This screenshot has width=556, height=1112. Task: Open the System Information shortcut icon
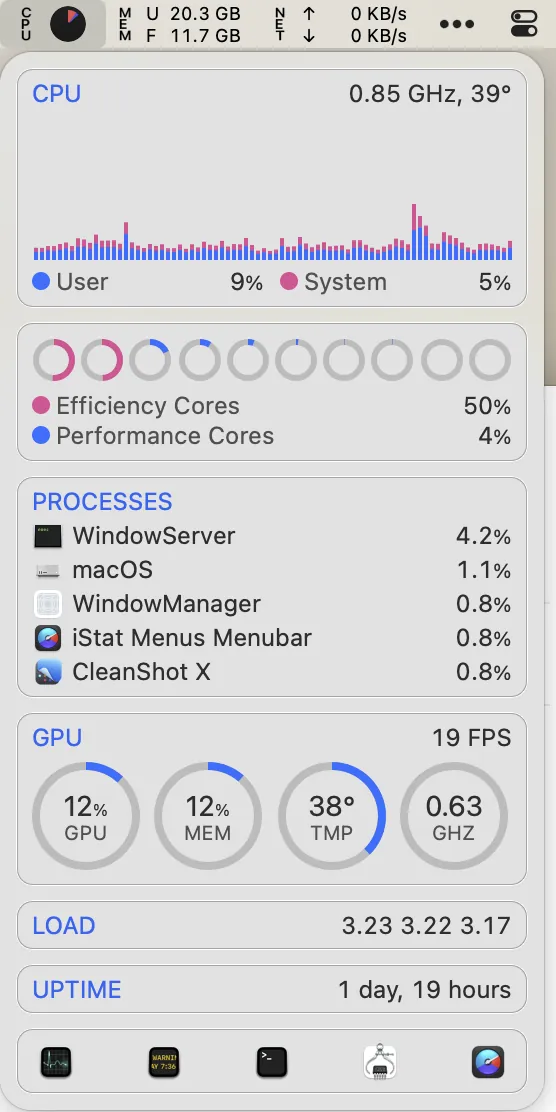379,1062
